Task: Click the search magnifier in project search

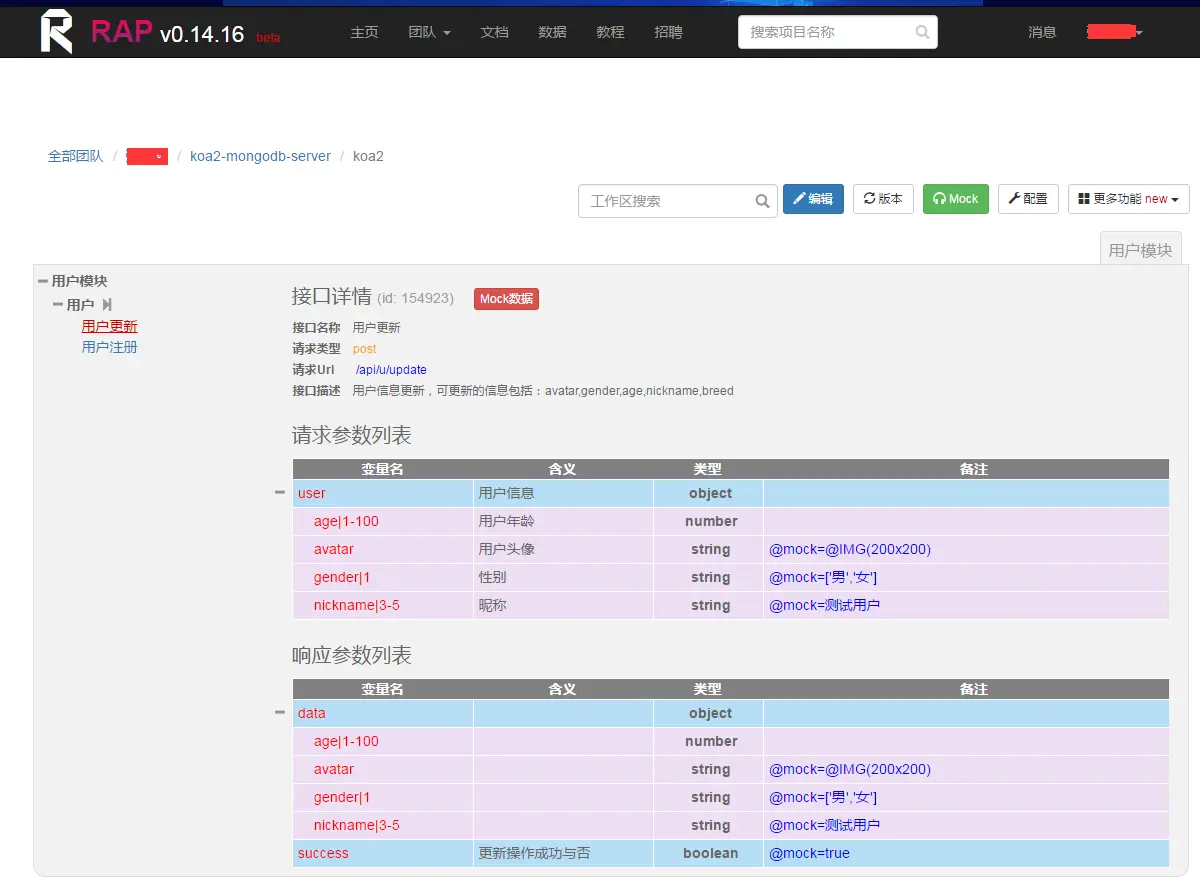Action: tap(922, 32)
